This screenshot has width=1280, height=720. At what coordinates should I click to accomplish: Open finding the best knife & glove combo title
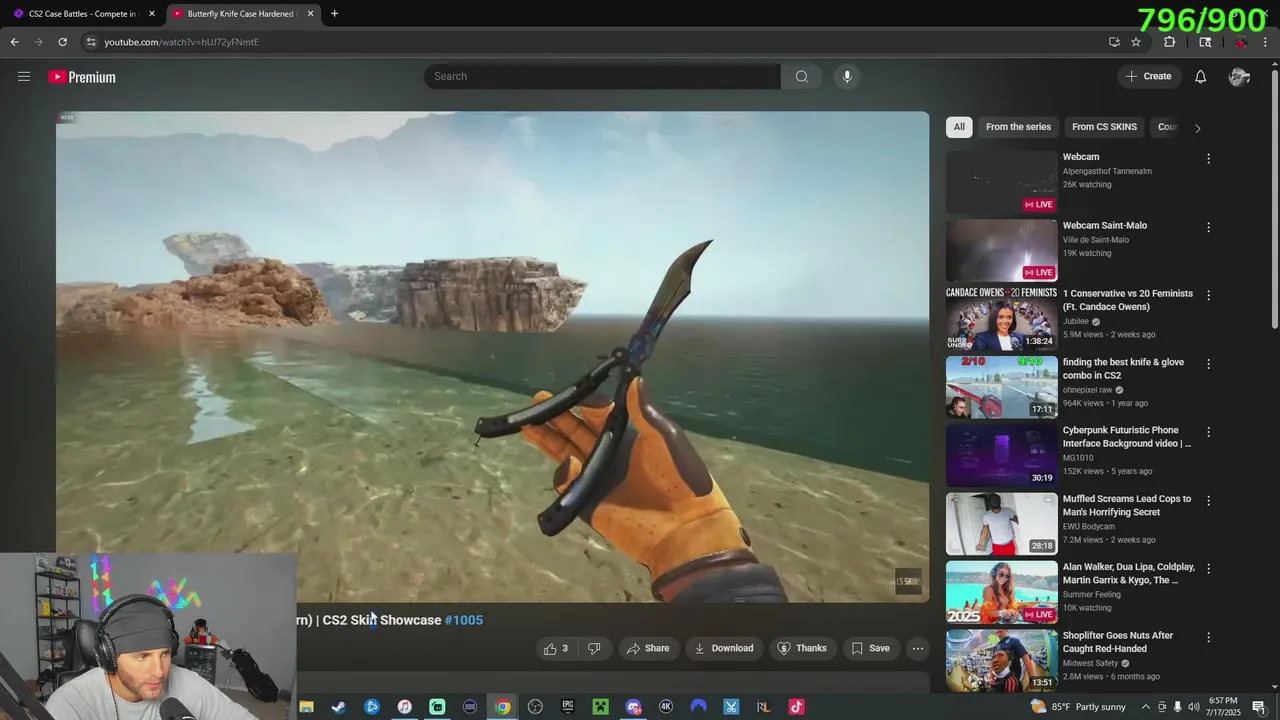(1123, 368)
